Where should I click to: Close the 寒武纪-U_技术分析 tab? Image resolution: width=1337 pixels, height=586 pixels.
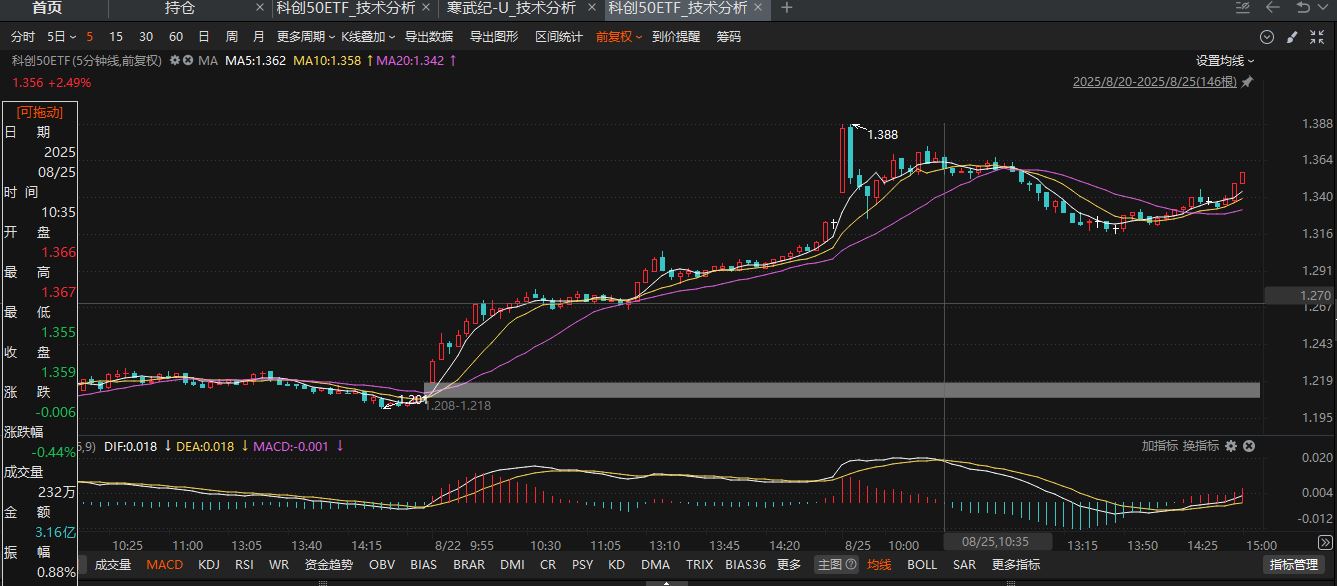(x=592, y=7)
